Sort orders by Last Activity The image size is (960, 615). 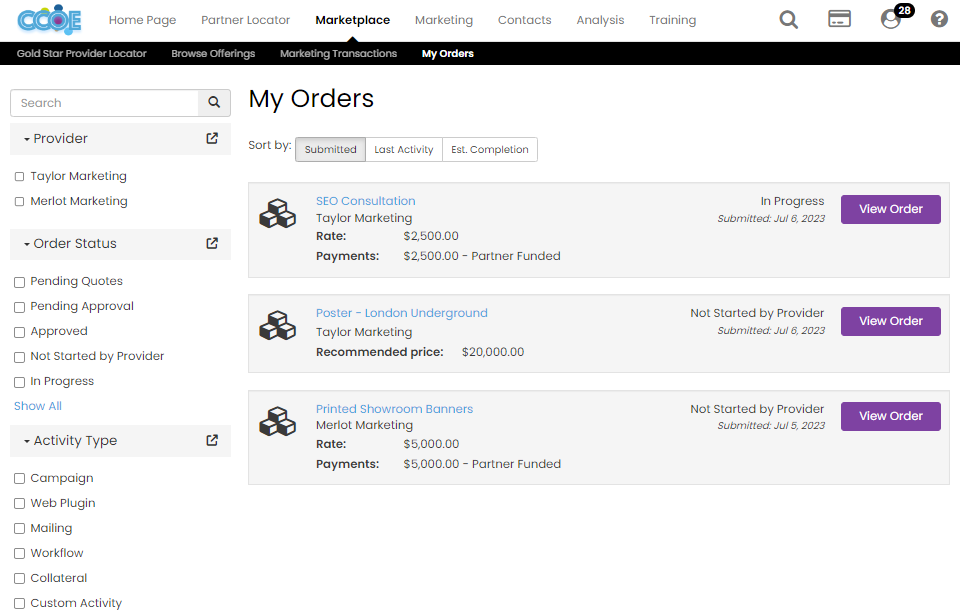tap(403, 149)
